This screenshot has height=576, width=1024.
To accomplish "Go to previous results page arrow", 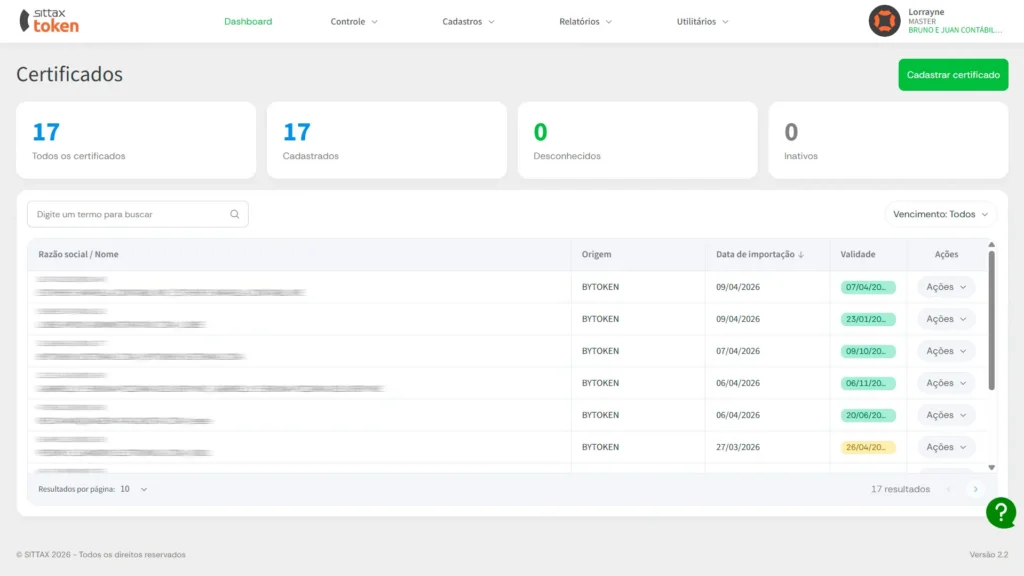I will click(x=949, y=489).
